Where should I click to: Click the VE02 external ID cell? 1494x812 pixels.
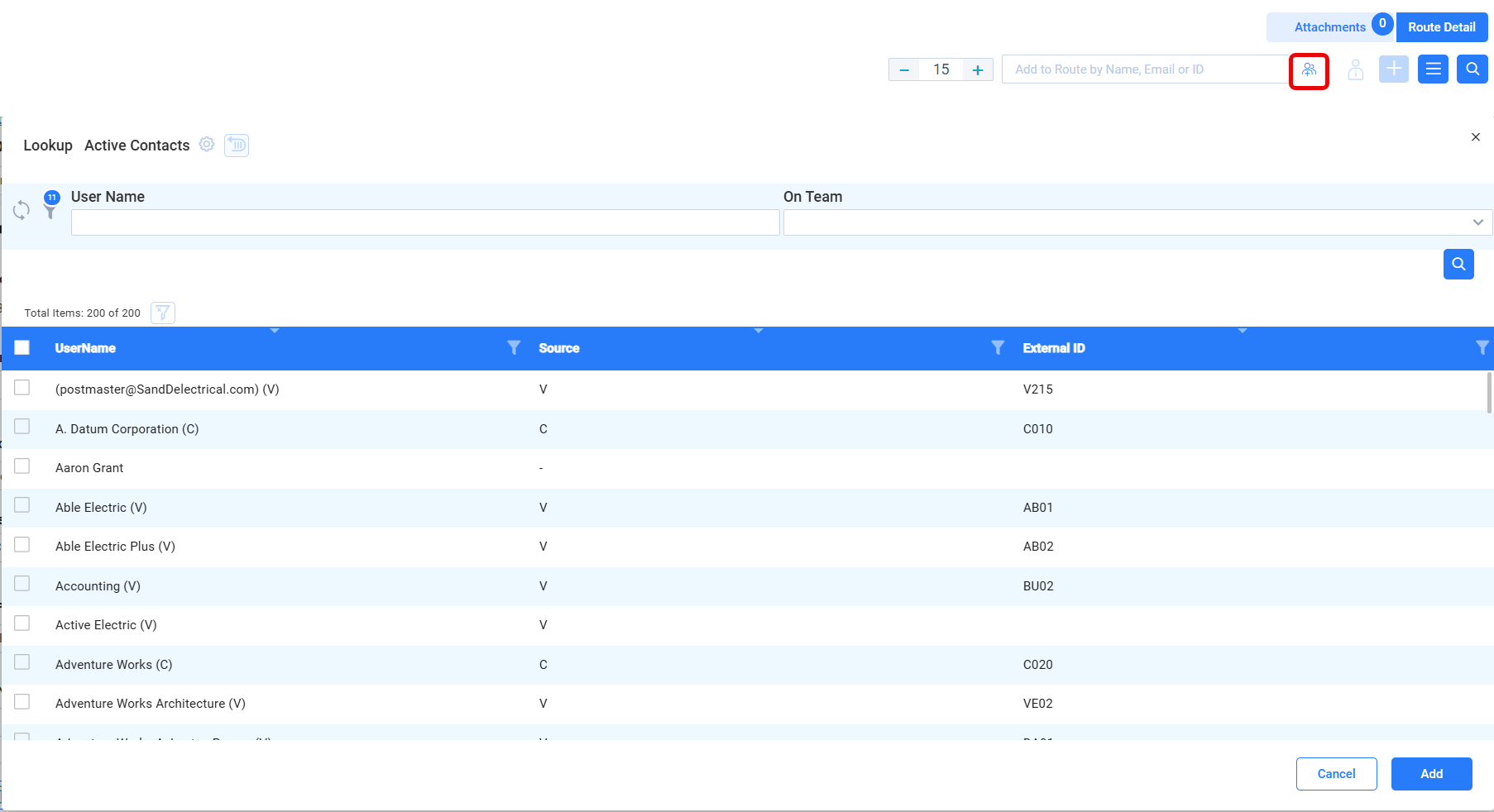coord(1038,704)
